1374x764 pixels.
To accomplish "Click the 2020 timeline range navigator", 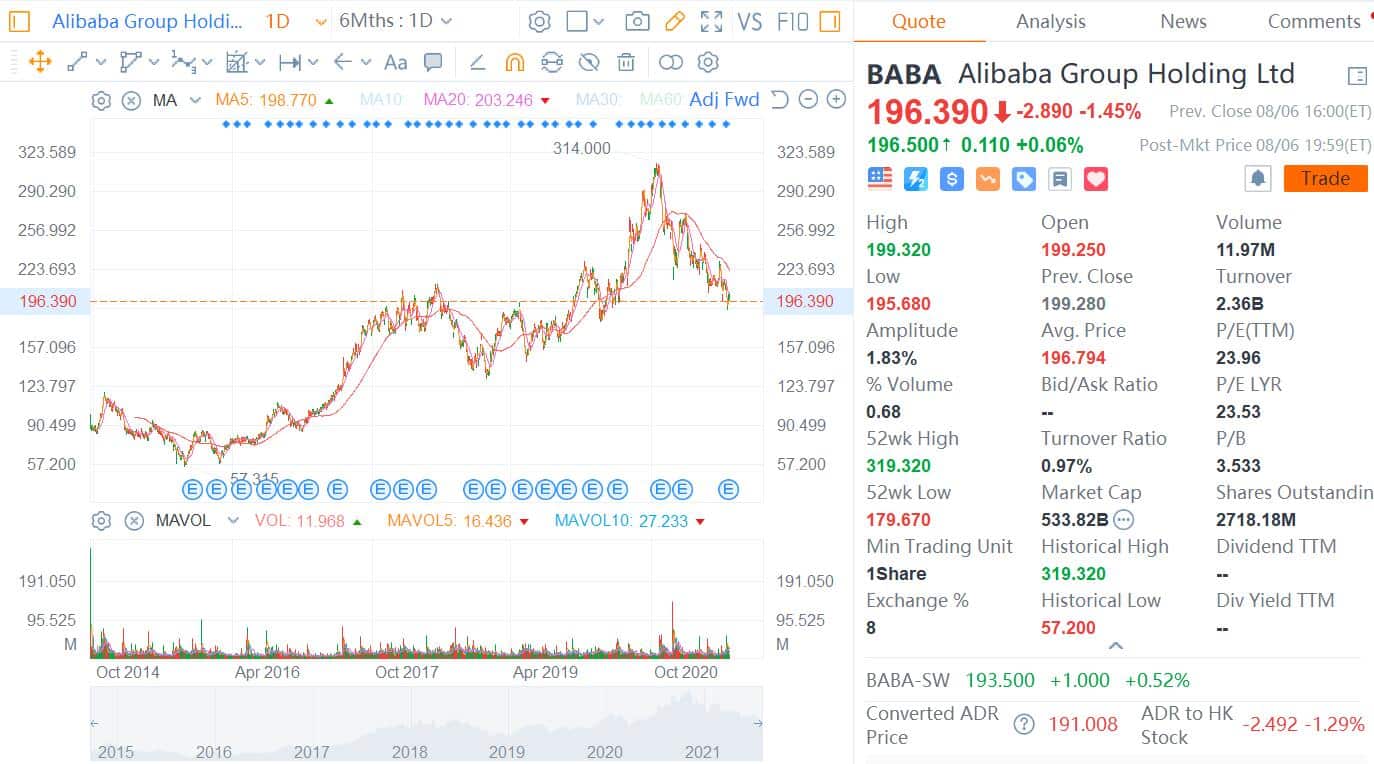I will click(604, 751).
